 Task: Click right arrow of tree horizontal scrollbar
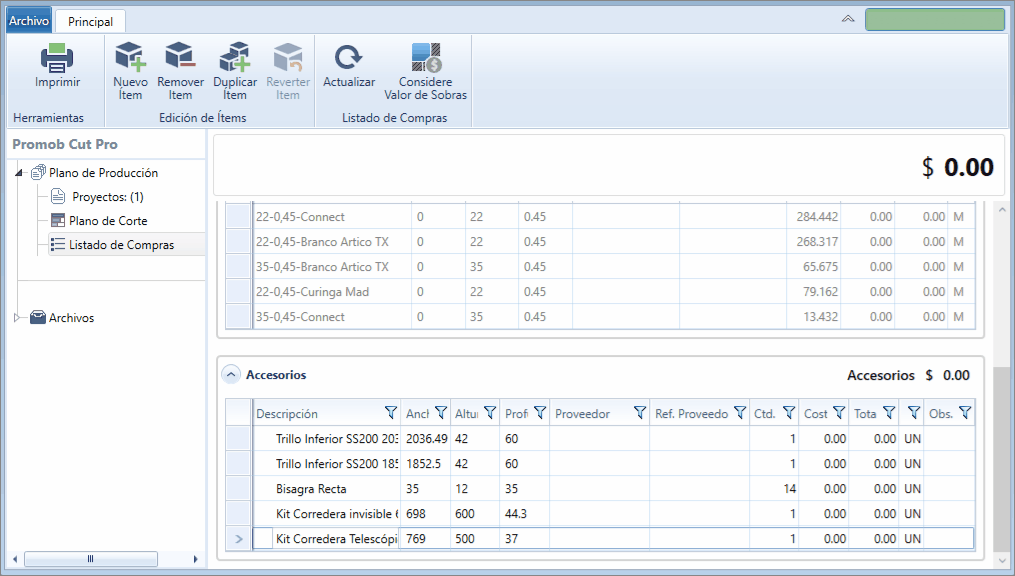tap(195, 559)
